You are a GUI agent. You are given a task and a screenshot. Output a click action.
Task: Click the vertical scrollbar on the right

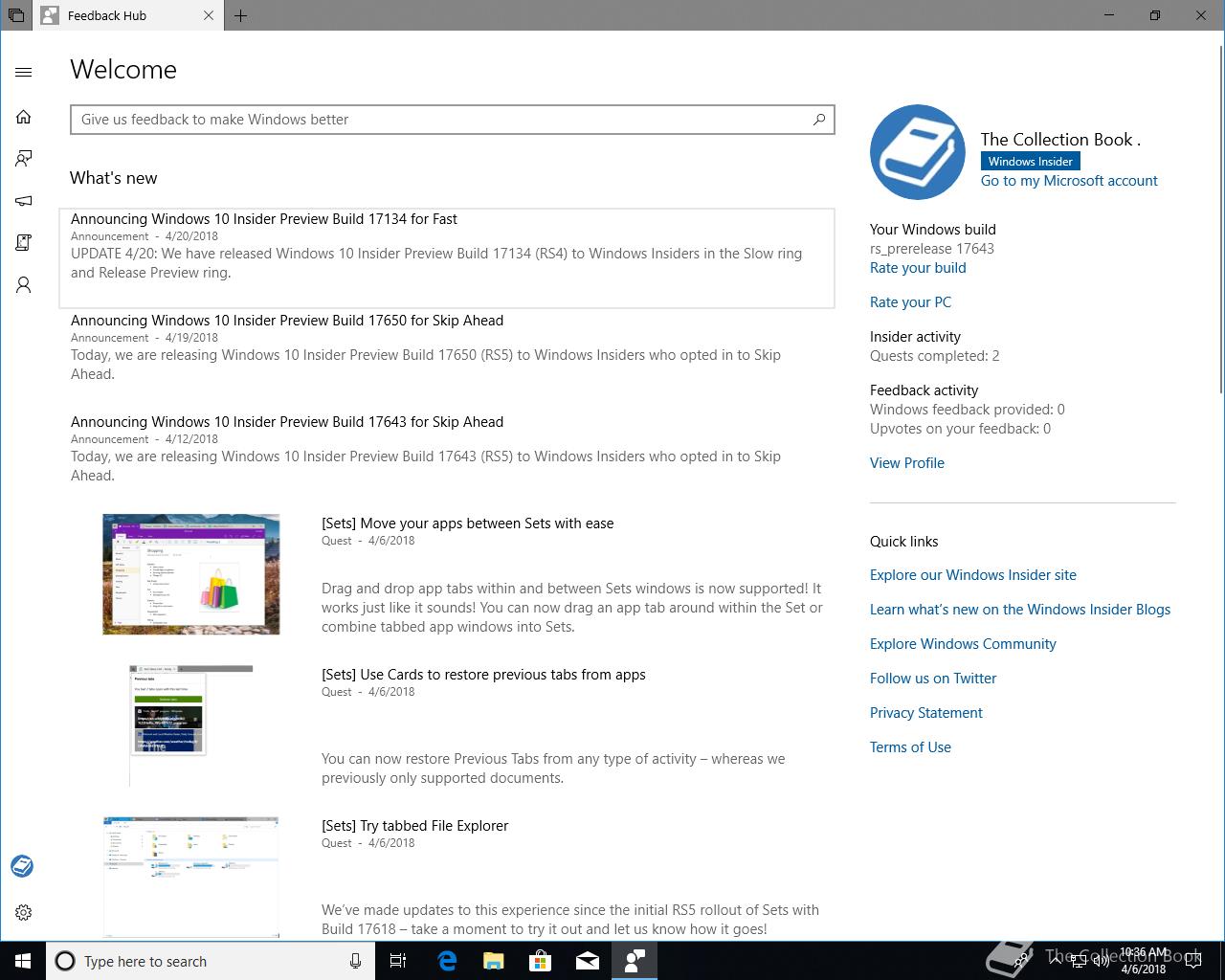click(1220, 220)
